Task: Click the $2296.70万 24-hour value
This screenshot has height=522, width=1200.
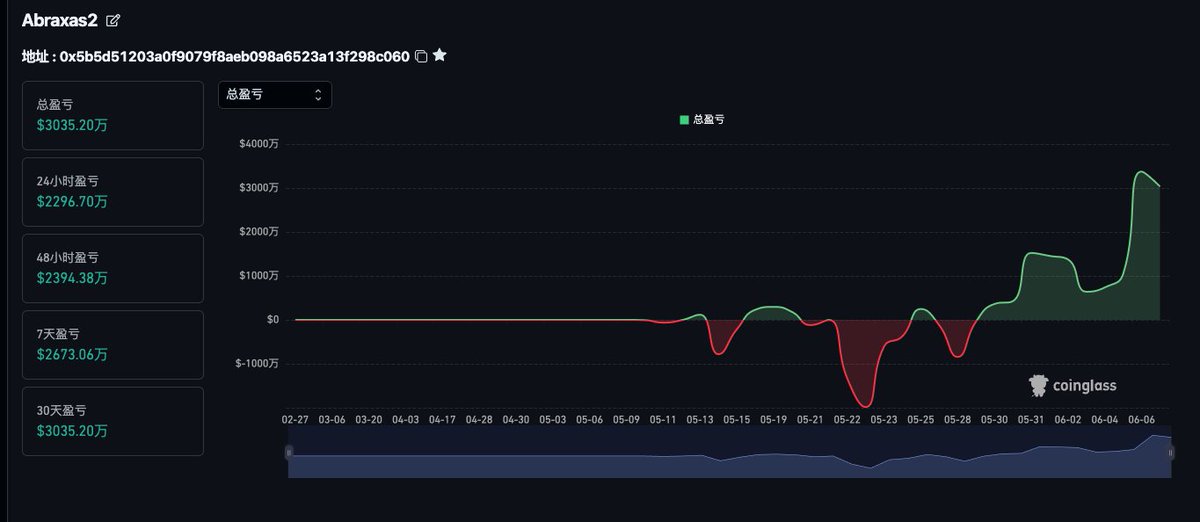Action: coord(72,202)
